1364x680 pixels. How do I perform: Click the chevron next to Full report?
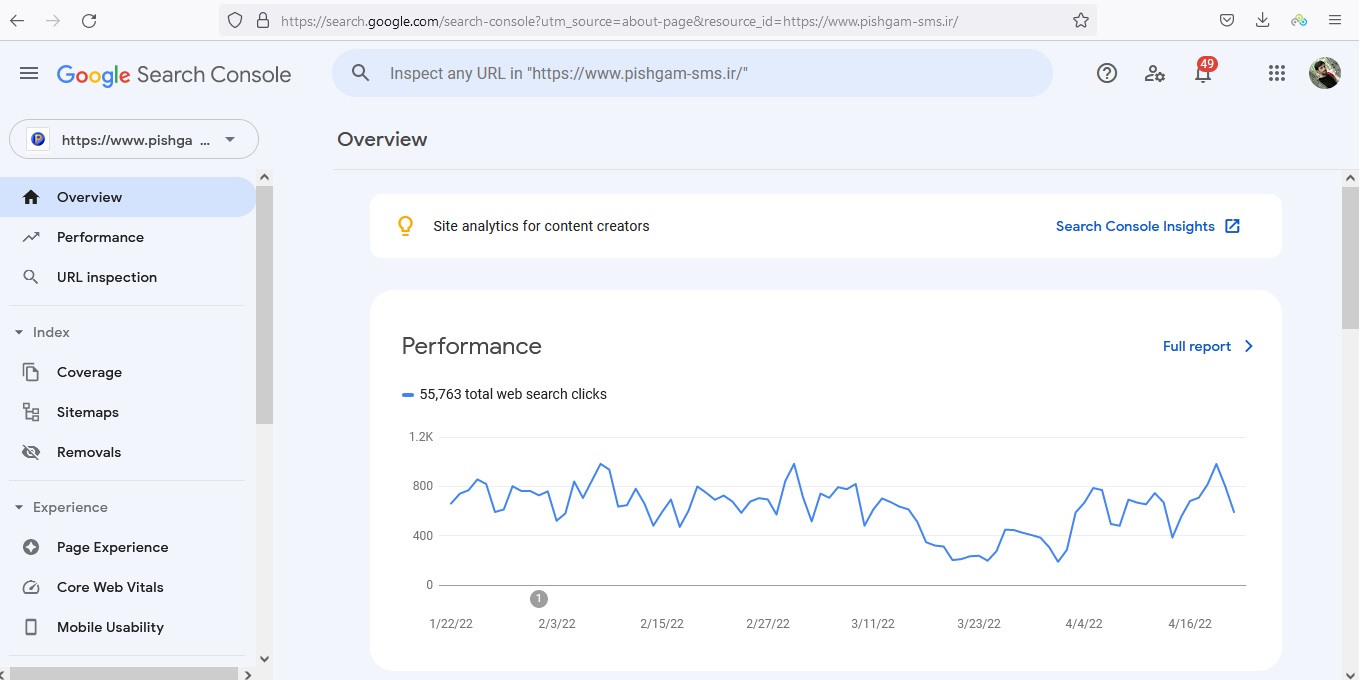[x=1248, y=346]
